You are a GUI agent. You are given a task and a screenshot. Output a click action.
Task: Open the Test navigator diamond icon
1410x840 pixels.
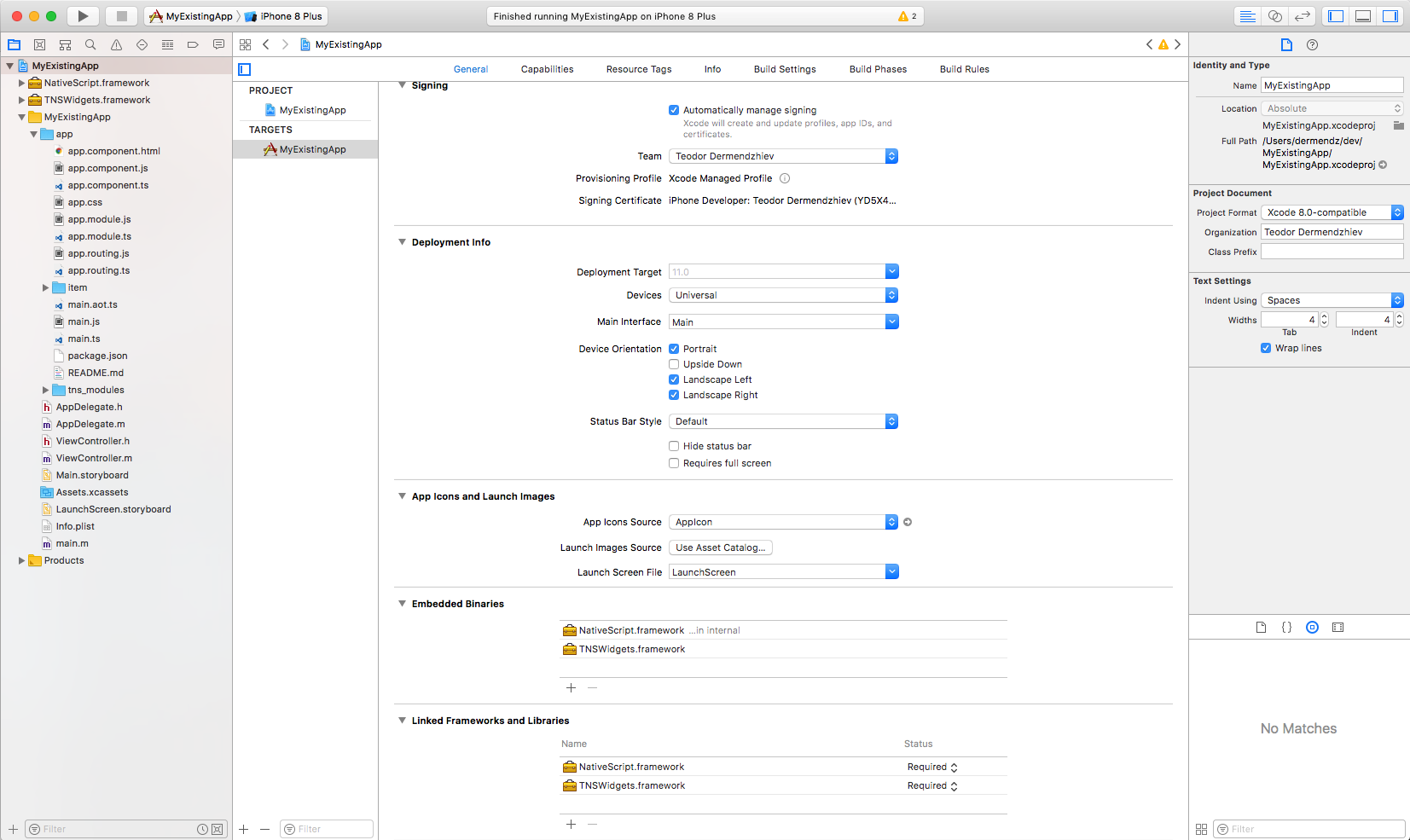[x=142, y=44]
